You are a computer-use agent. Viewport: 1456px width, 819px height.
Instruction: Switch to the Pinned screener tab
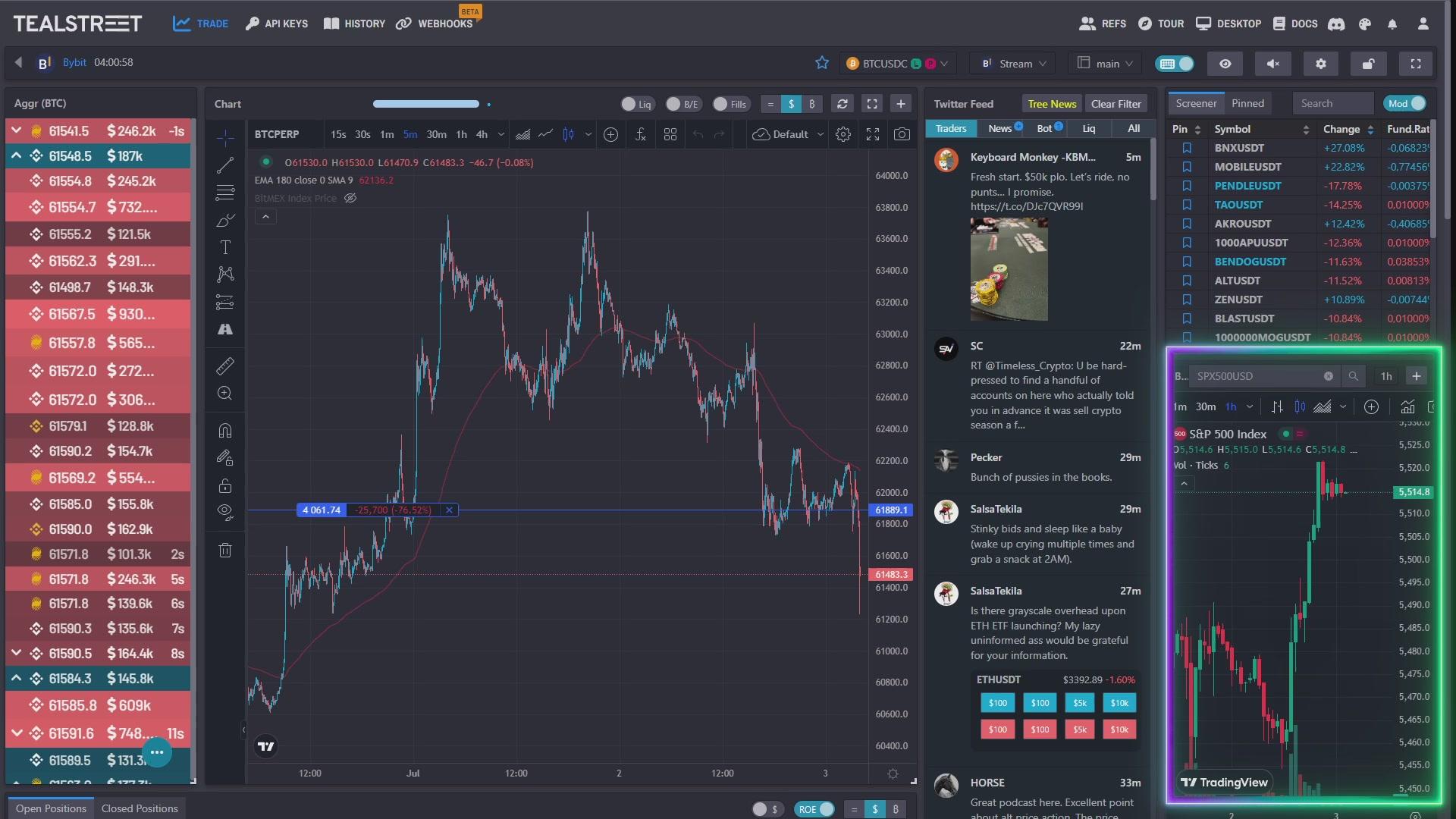point(1247,103)
